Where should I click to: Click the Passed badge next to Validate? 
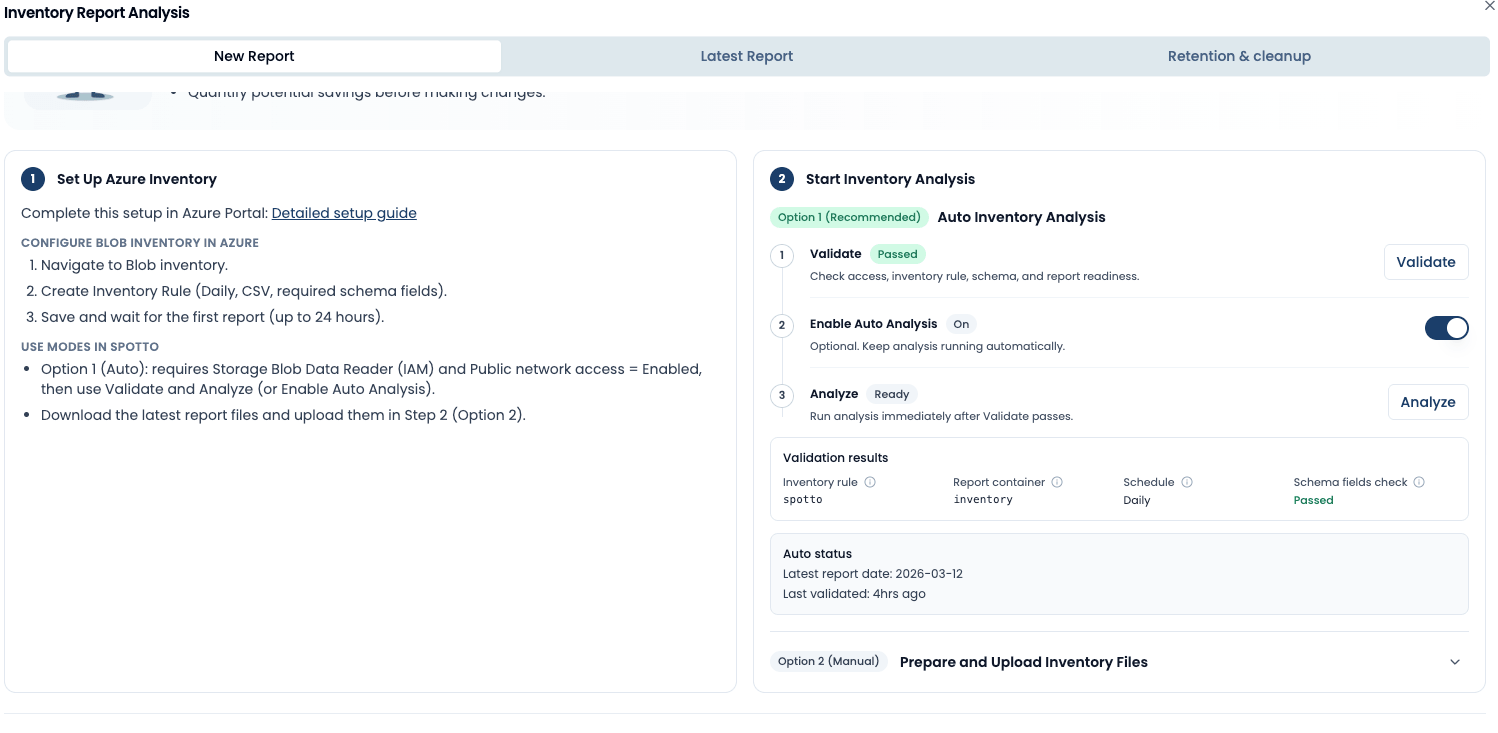897,253
